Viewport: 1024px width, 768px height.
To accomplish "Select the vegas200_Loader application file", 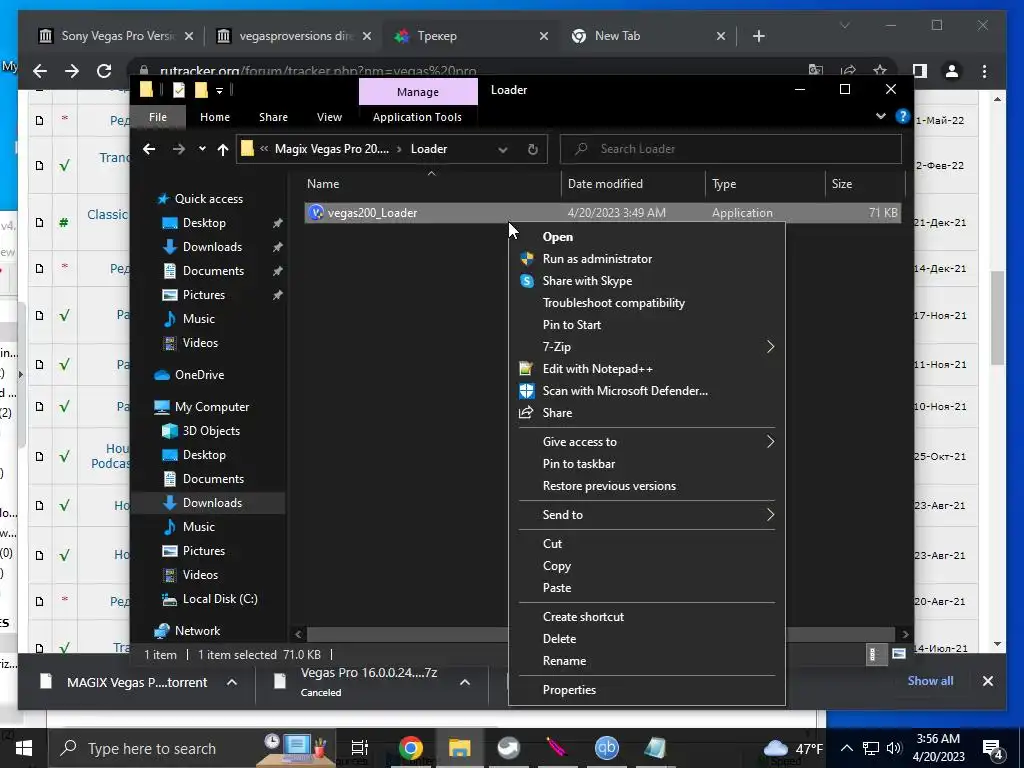I will pos(602,213).
